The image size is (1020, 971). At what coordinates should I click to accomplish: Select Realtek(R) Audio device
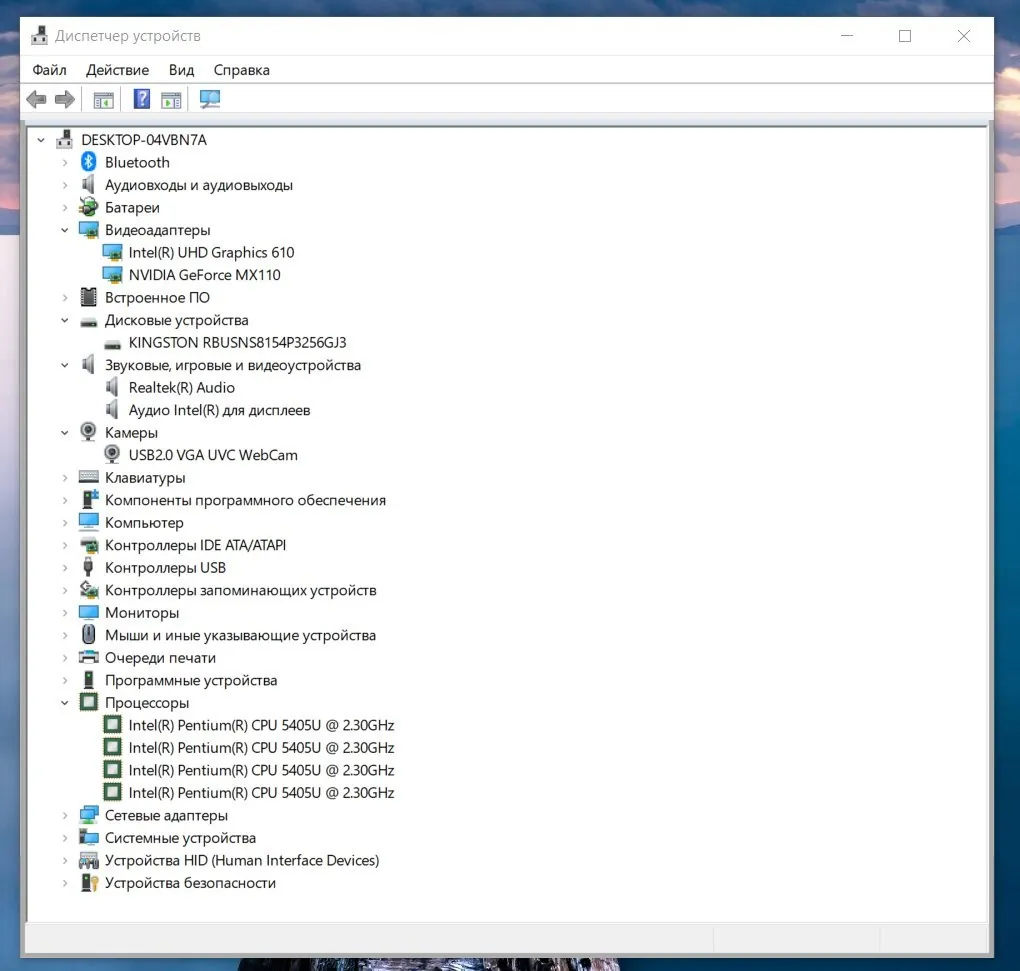pos(181,388)
